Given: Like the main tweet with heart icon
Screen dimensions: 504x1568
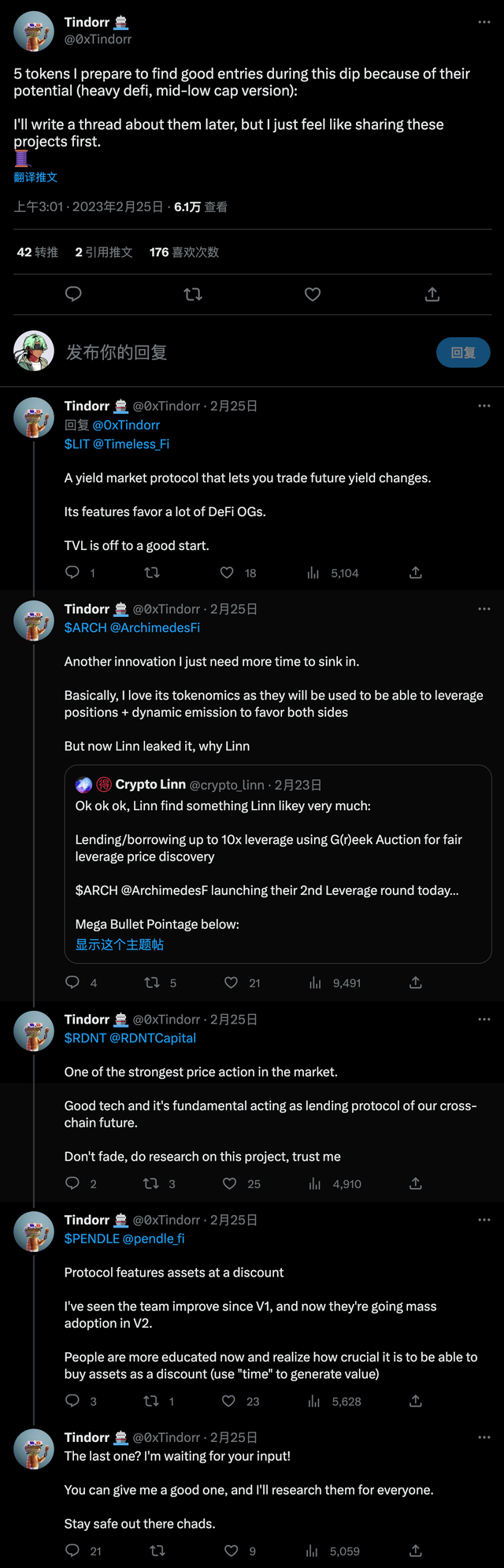Looking at the screenshot, I should click(x=313, y=295).
